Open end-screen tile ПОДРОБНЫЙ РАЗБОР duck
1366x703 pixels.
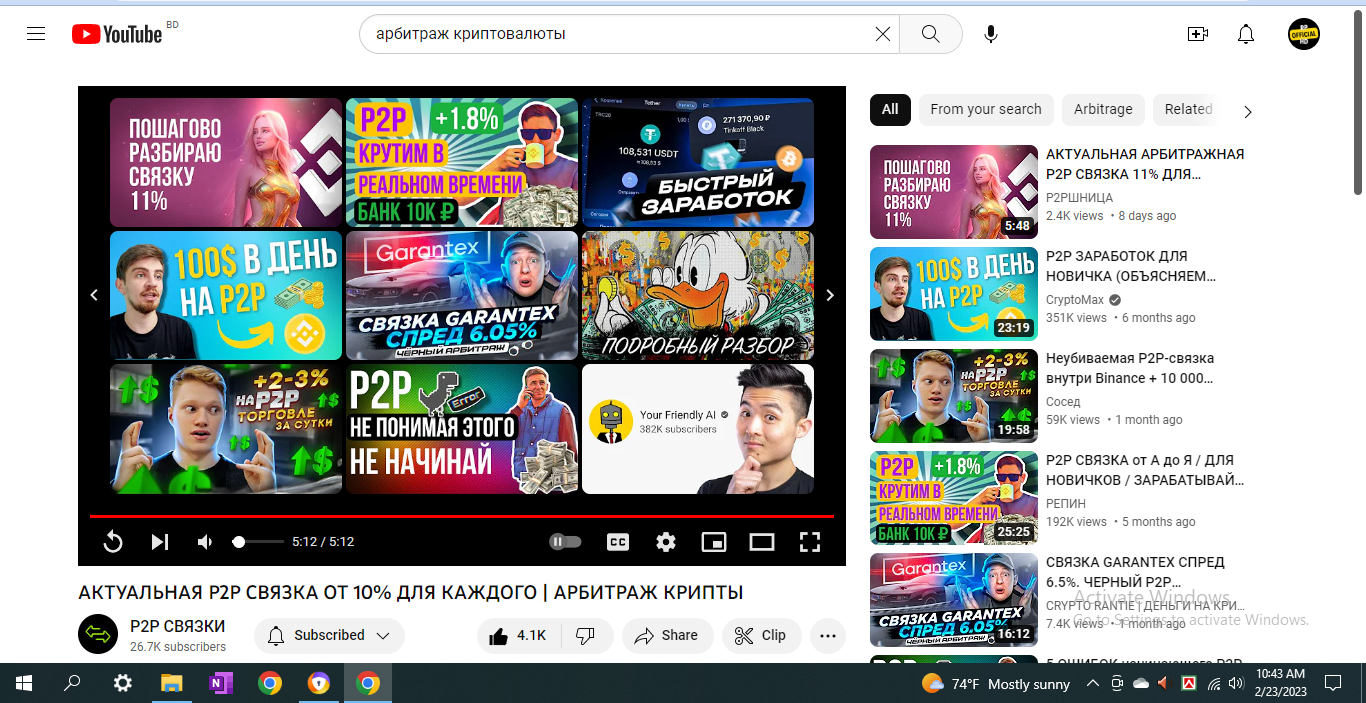click(x=698, y=295)
